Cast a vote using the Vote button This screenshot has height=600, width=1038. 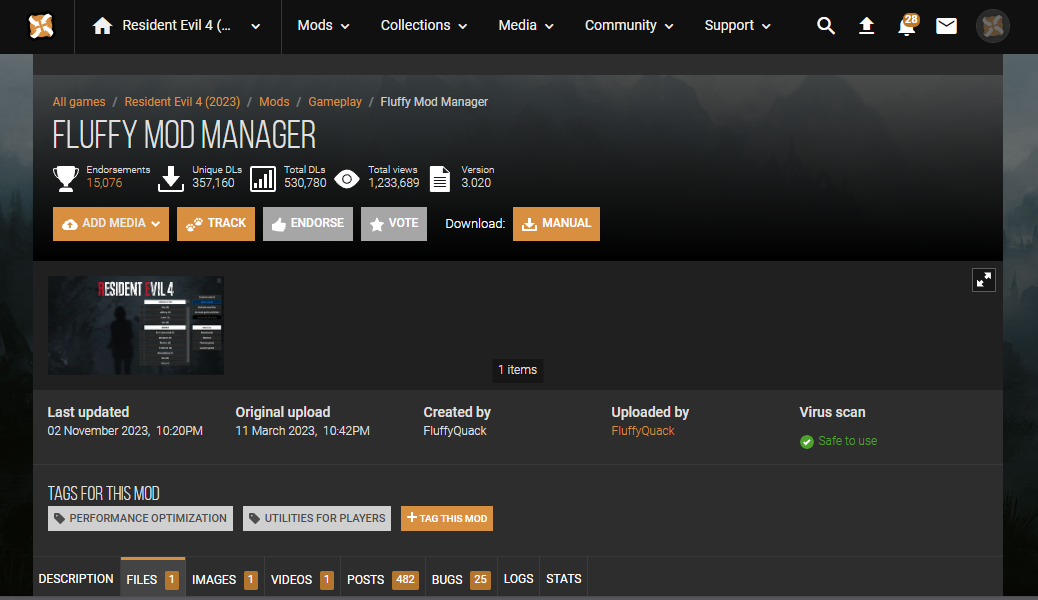tap(393, 224)
